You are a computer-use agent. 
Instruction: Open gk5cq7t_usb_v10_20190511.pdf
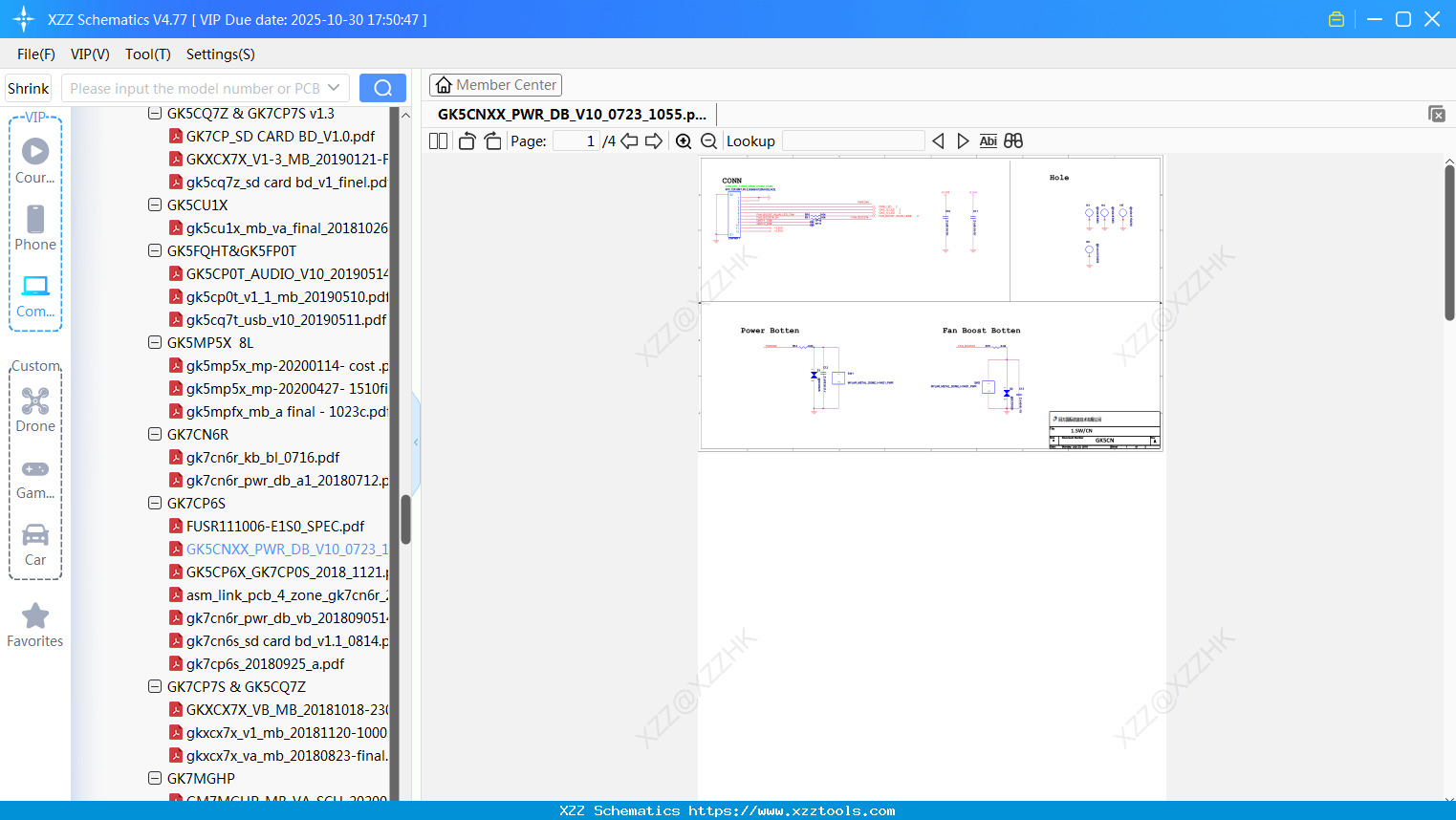click(278, 320)
